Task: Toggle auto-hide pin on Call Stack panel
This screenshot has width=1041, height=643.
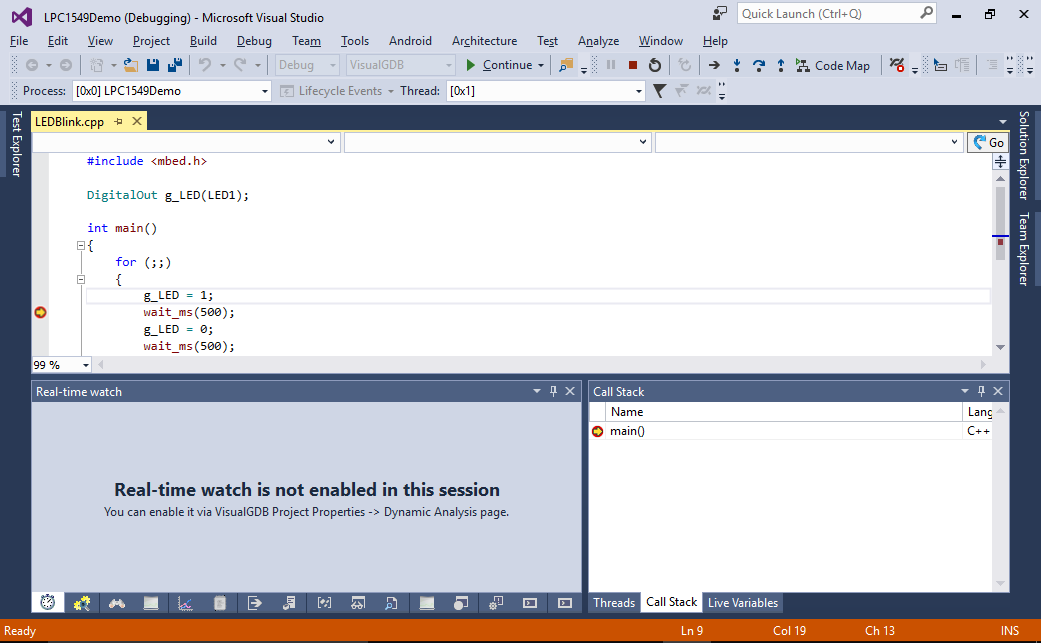Action: (x=981, y=392)
